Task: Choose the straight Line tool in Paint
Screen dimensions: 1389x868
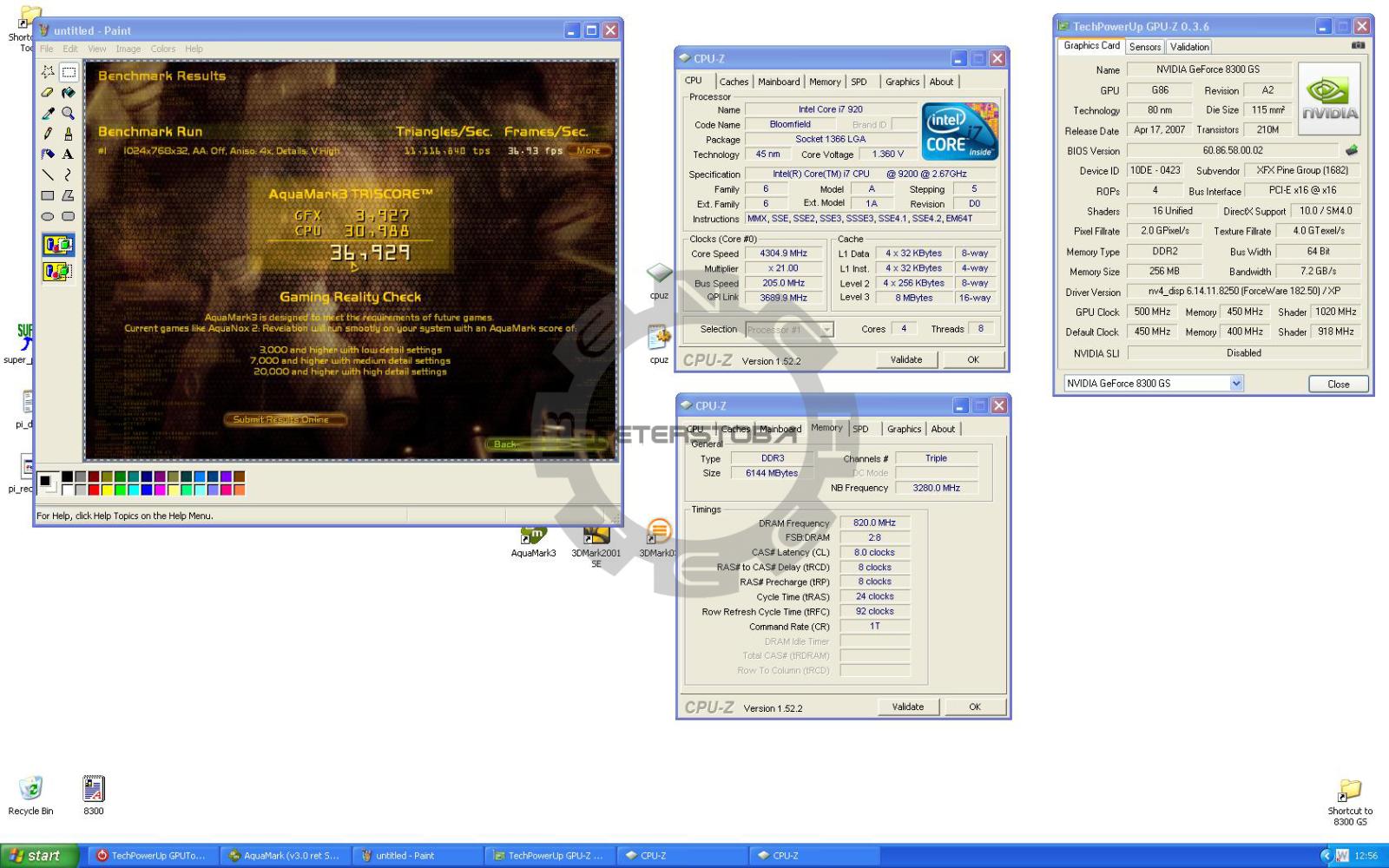Action: pos(48,174)
